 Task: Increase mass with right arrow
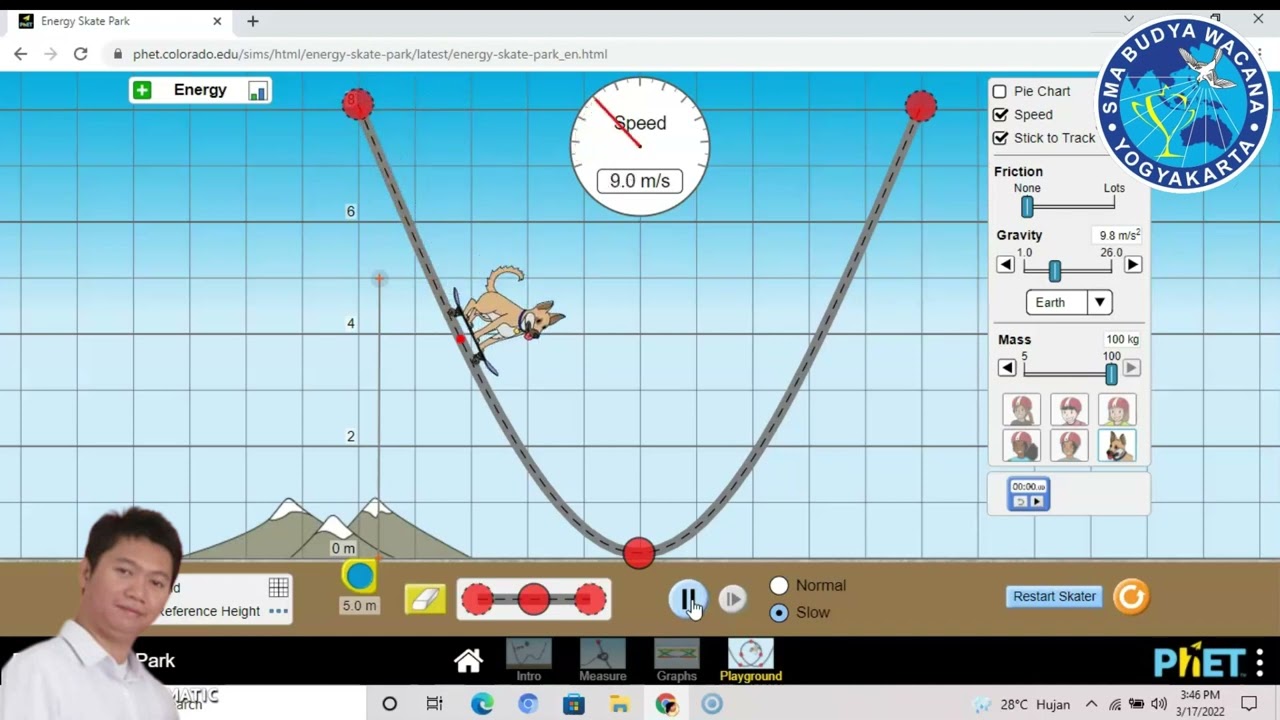[x=1131, y=368]
